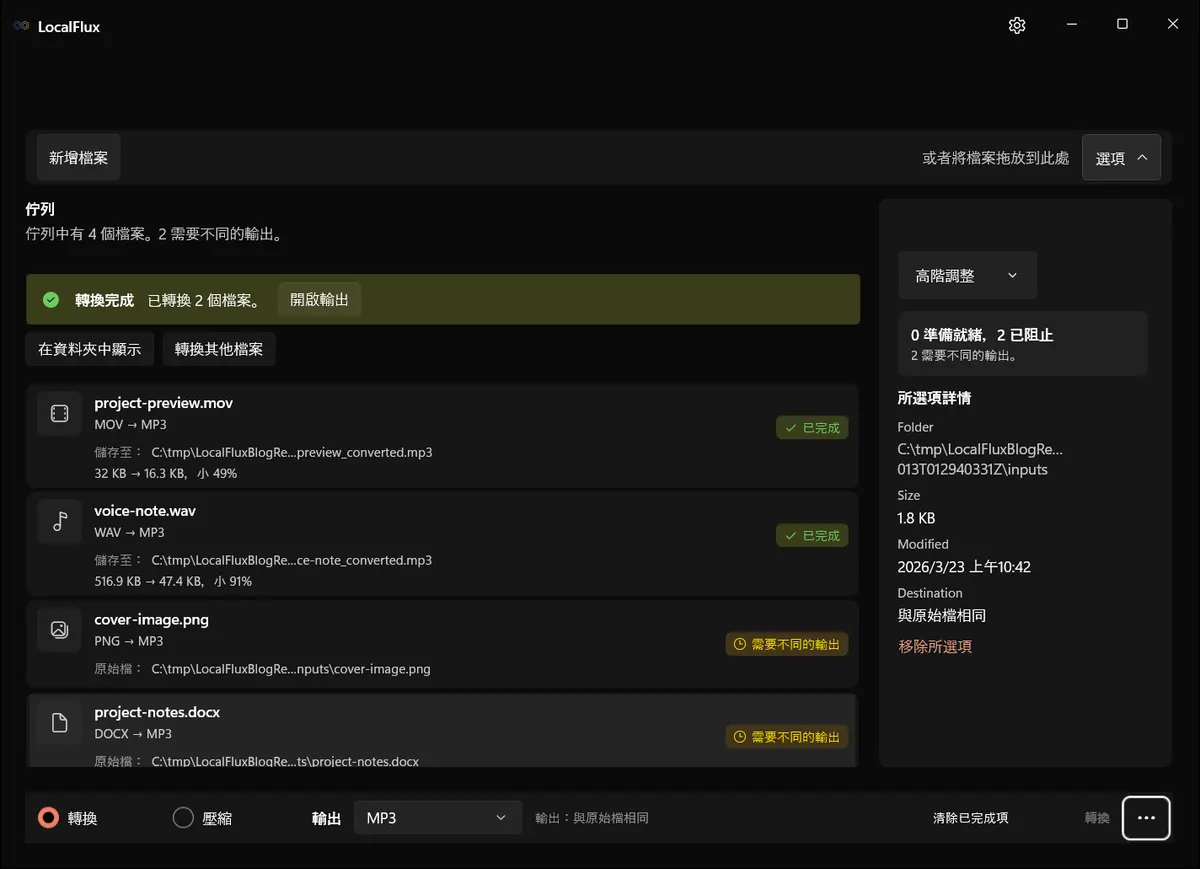Open the more options ellipsis button
Viewport: 1200px width, 869px height.
pos(1146,818)
